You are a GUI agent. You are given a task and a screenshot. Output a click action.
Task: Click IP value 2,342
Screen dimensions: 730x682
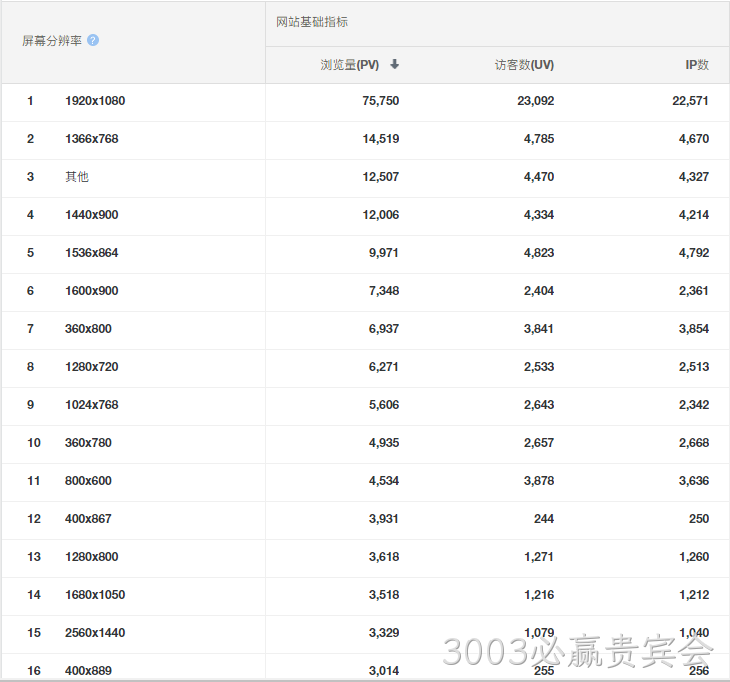[x=694, y=405]
